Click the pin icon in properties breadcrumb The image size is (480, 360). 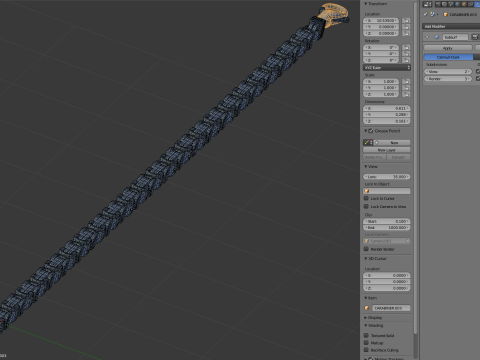coord(425,14)
